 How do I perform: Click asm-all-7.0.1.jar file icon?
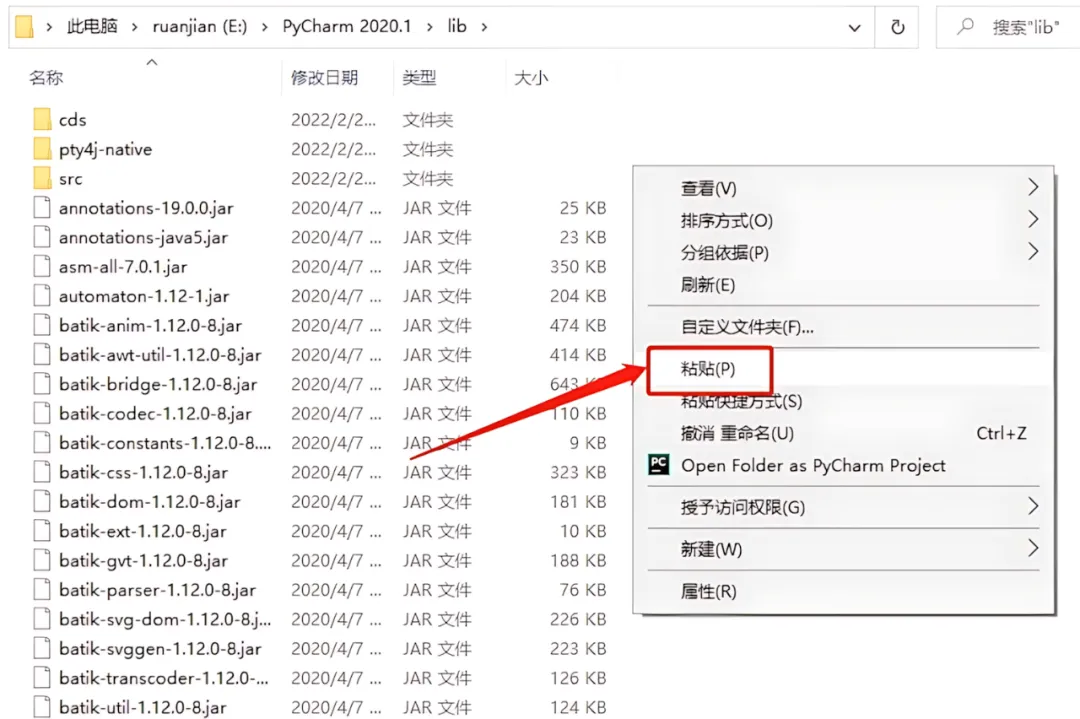point(42,267)
